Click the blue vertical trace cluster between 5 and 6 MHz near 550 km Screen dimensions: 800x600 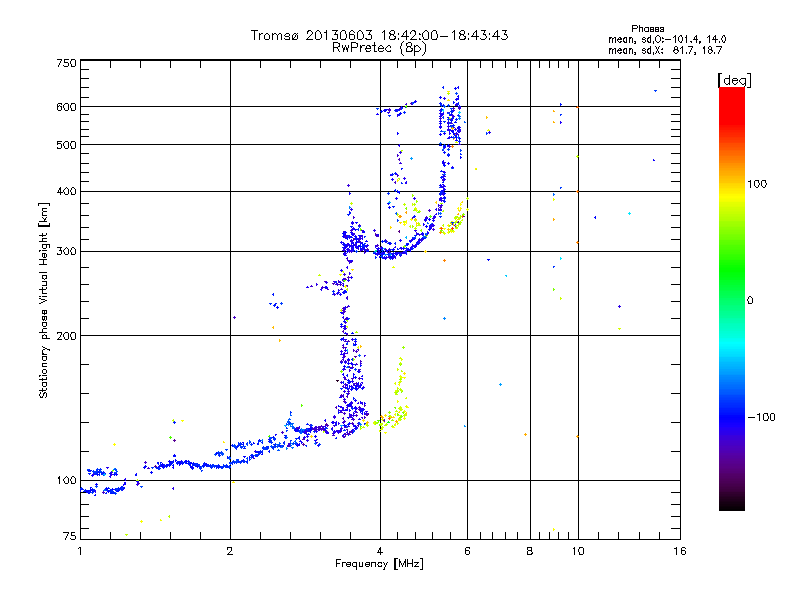coord(450,120)
